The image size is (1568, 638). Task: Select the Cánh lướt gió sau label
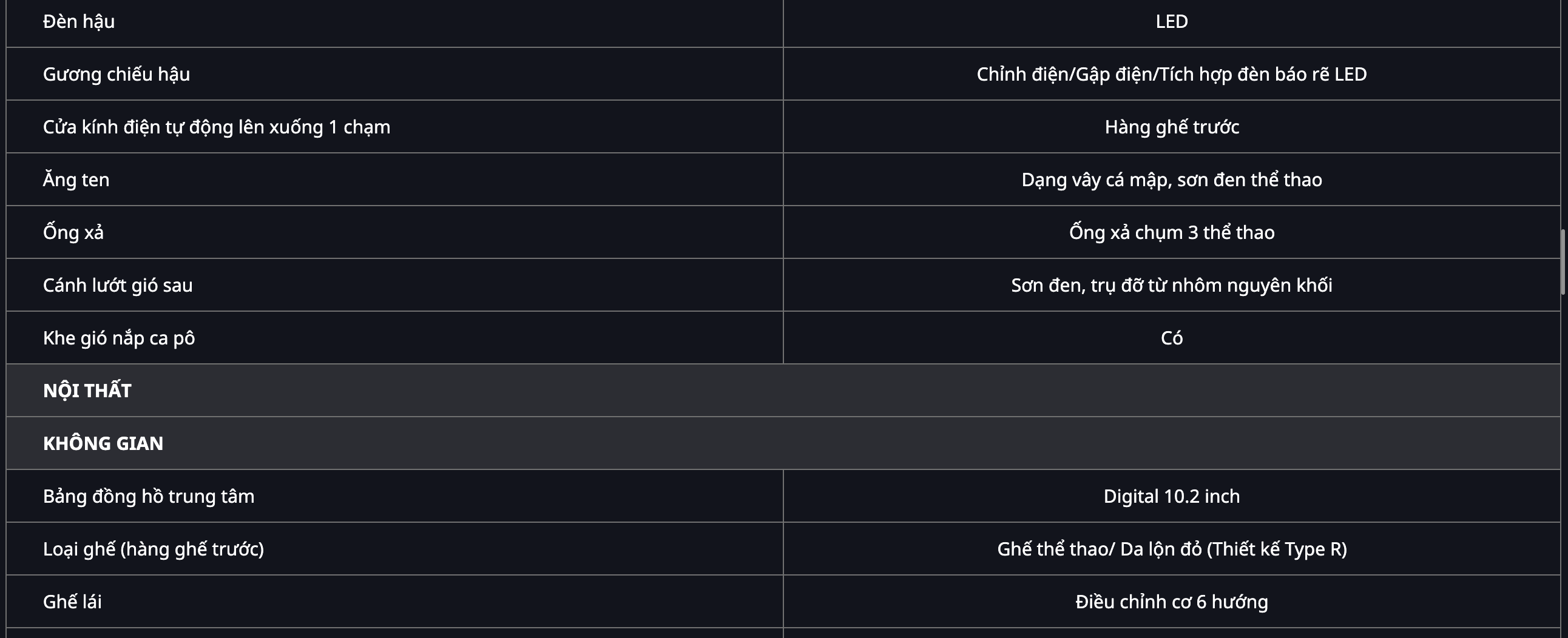point(118,285)
